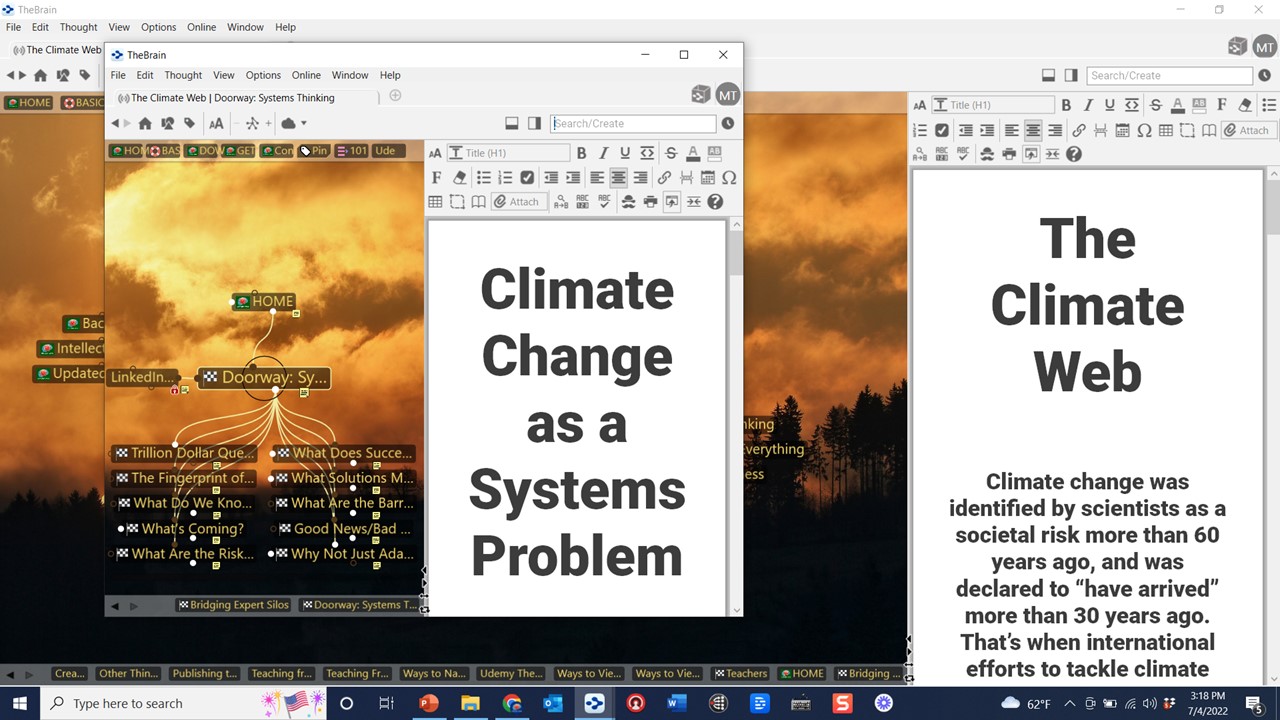Go to home thought in front window toolbar
Image resolution: width=1280 pixels, height=720 pixels.
(x=145, y=124)
